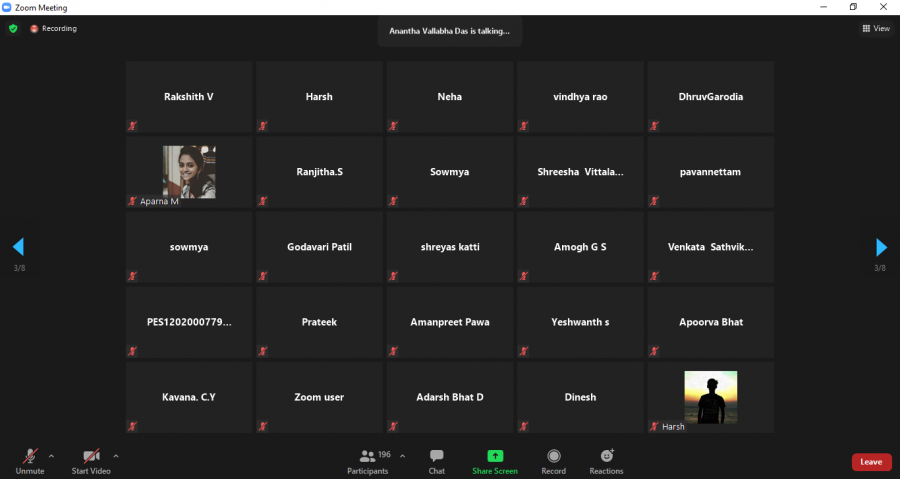This screenshot has height=479, width=900.
Task: Click the Record icon in toolbar
Action: (553, 457)
